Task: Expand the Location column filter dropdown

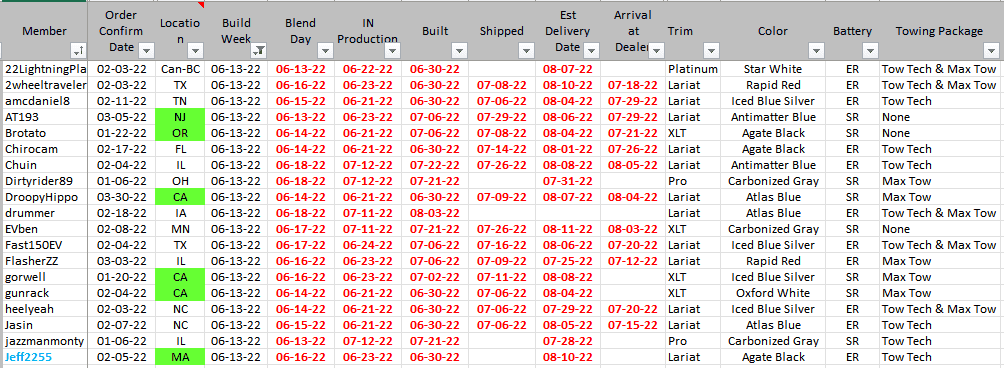Action: (x=197, y=51)
